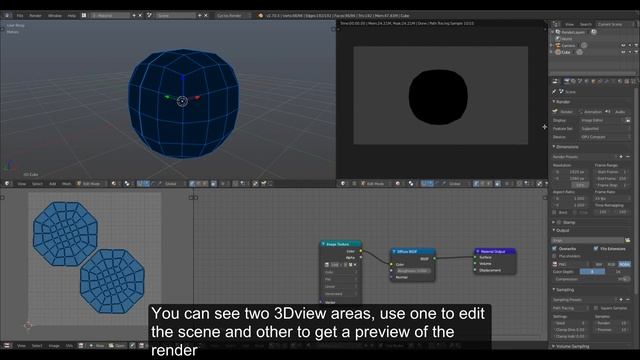Toggle the Square Samples checkbox
Screen dimensions: 640x360
pos(596,308)
